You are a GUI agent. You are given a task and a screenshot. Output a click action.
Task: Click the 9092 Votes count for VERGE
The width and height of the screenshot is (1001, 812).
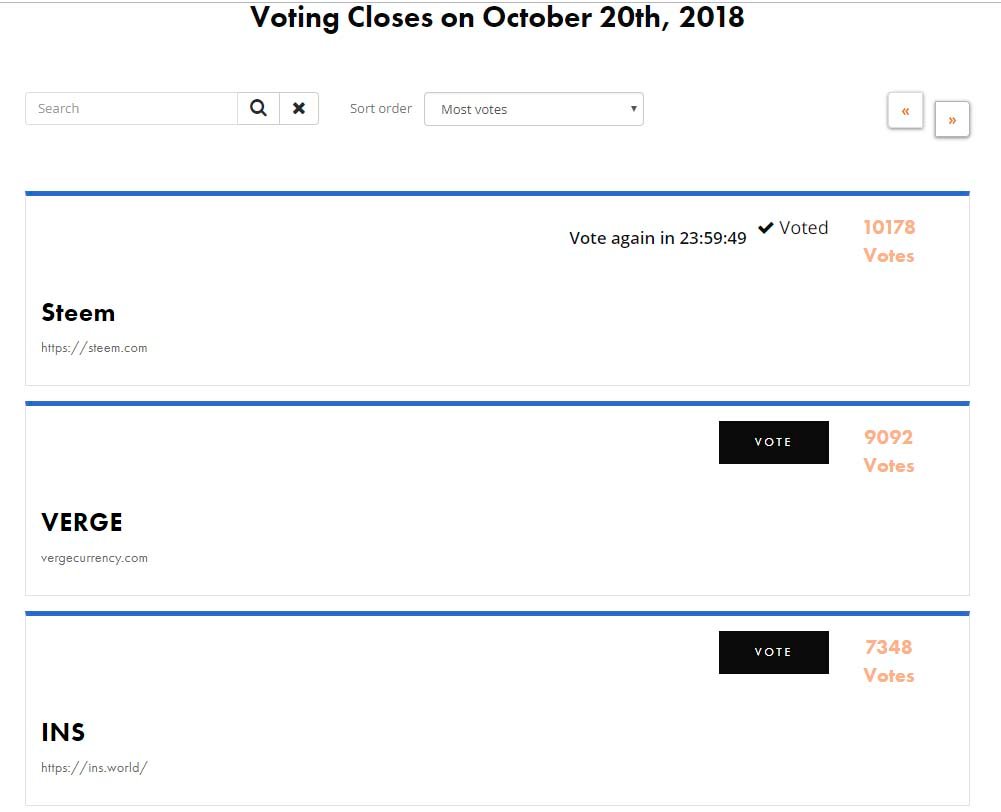(x=889, y=451)
